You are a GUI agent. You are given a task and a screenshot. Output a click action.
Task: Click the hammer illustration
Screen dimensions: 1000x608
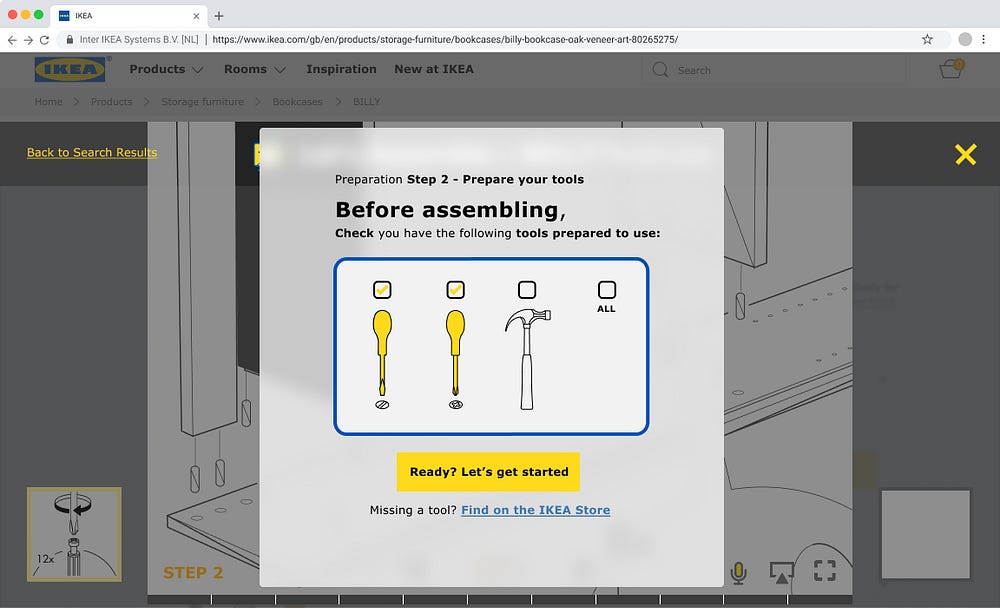[x=527, y=359]
